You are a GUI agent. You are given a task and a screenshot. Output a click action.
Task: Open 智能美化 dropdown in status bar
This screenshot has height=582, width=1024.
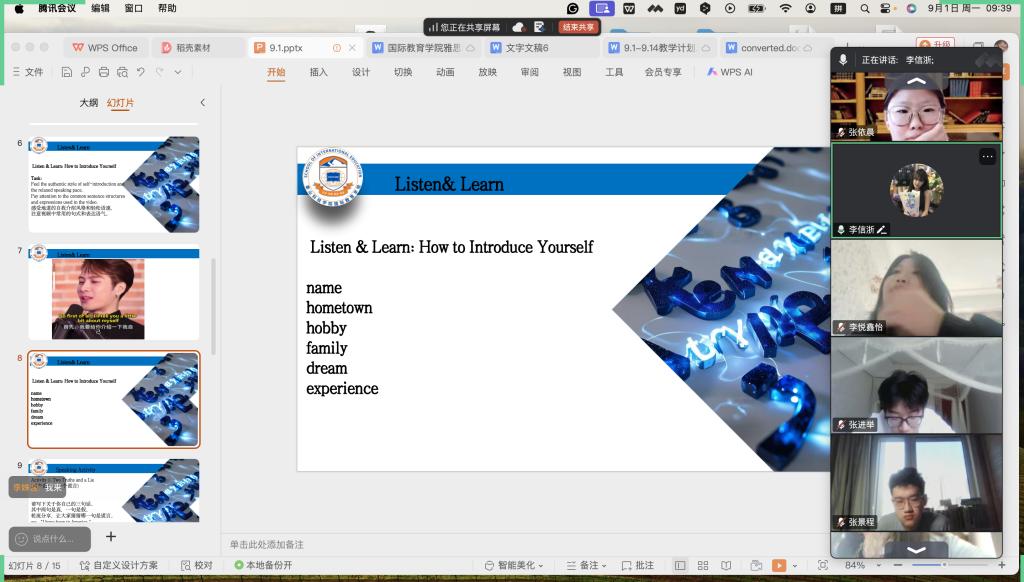tap(514, 565)
